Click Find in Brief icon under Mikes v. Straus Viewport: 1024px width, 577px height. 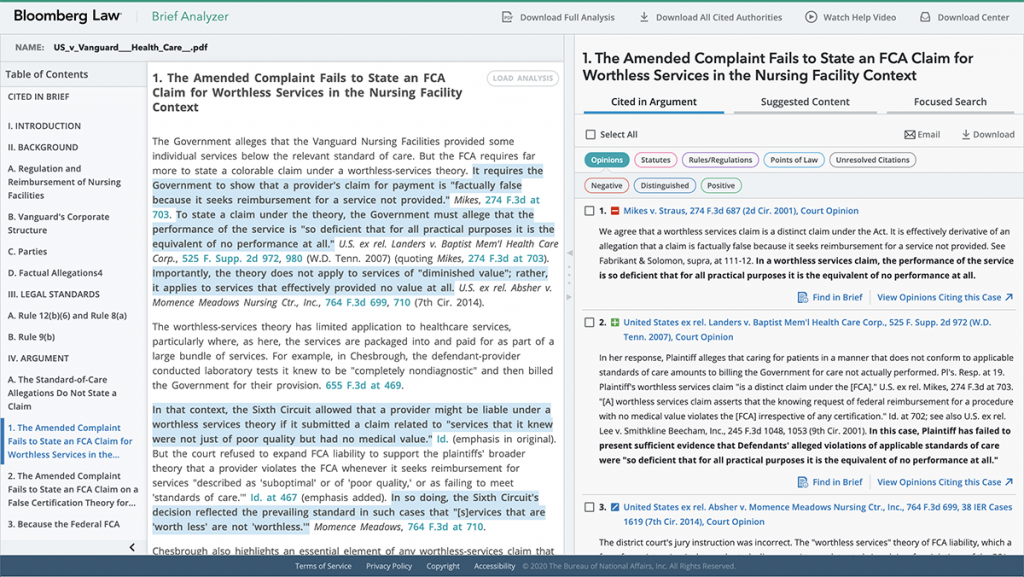click(x=803, y=298)
